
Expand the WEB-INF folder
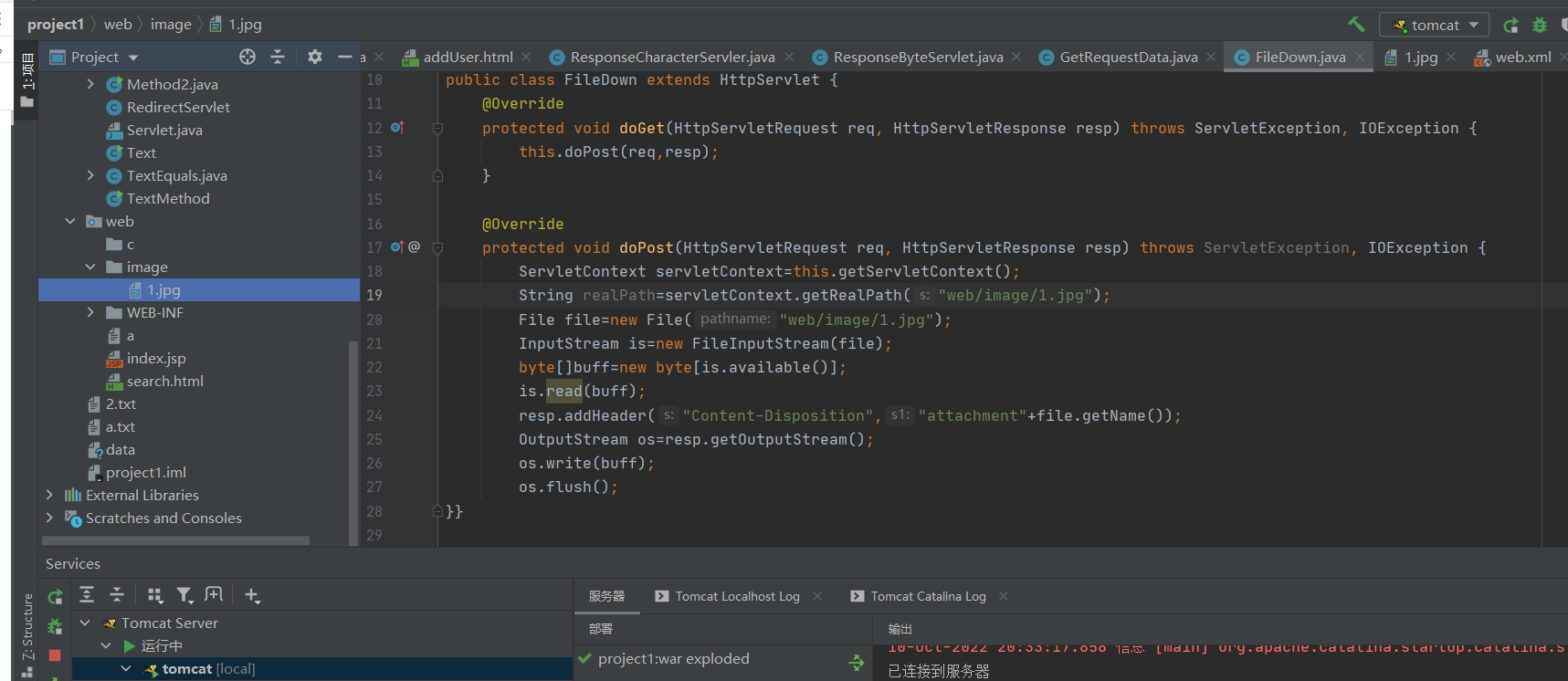(90, 312)
